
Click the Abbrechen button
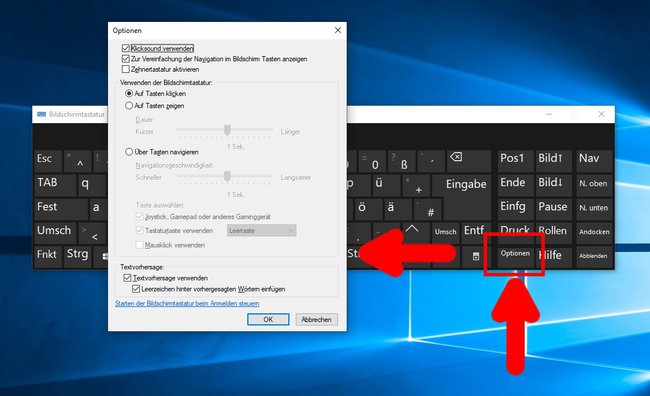(316, 319)
